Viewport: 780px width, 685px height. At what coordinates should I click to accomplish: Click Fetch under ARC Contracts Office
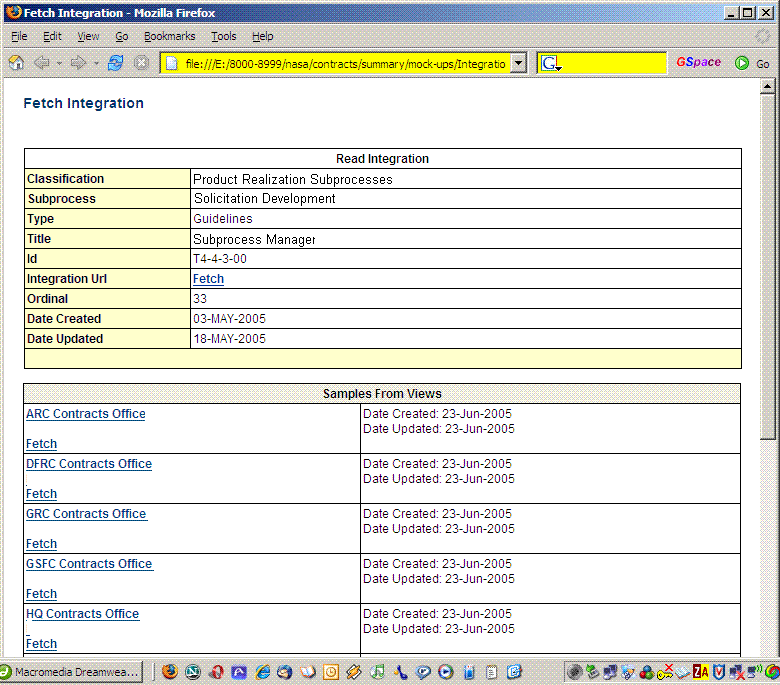(x=41, y=444)
